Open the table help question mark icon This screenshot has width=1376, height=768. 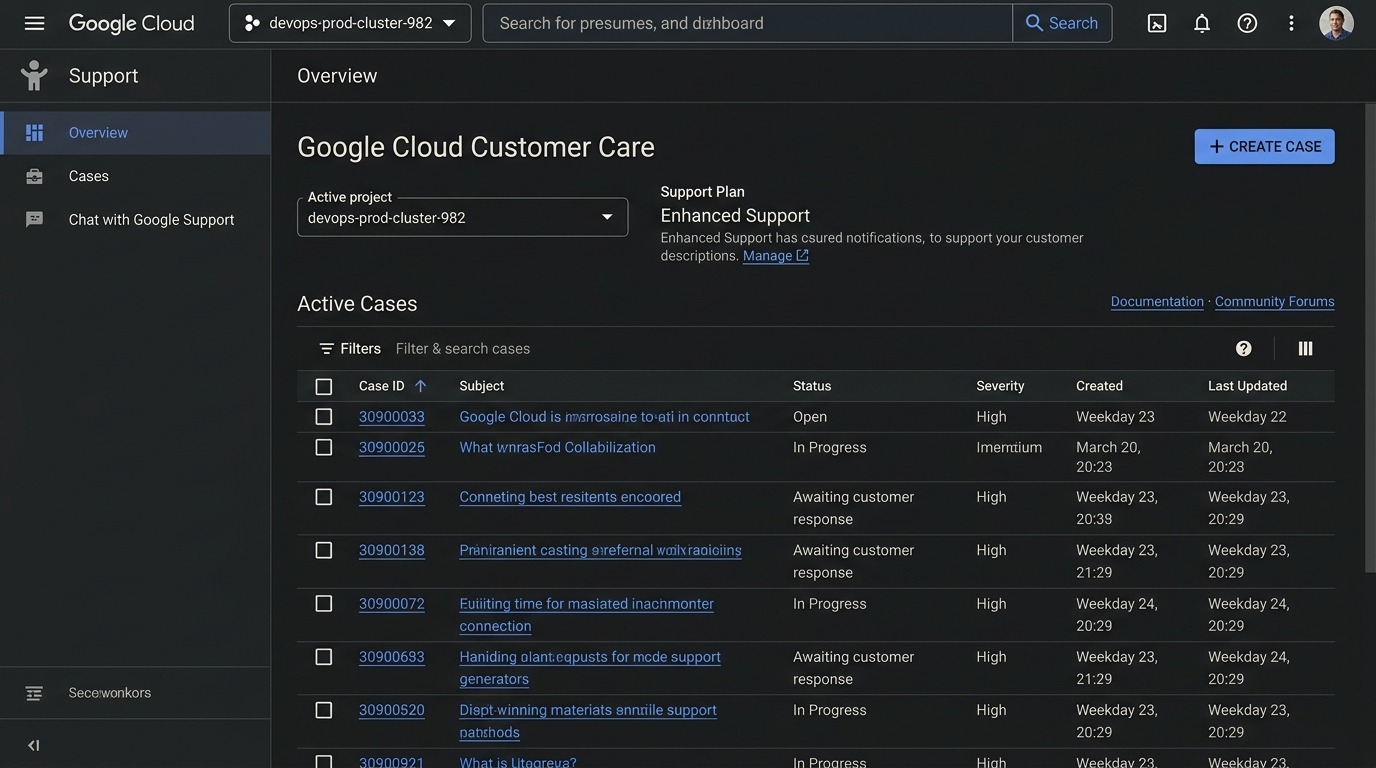(x=1244, y=348)
